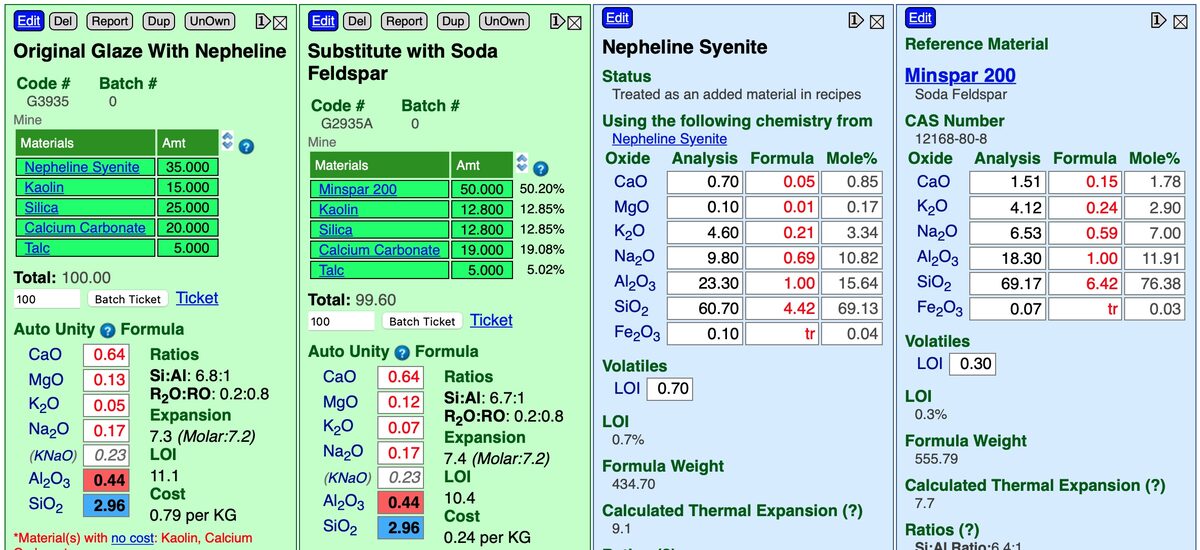Click the 100 batch size field in Original Glaze
The height and width of the screenshot is (550, 1200).
click(47, 299)
